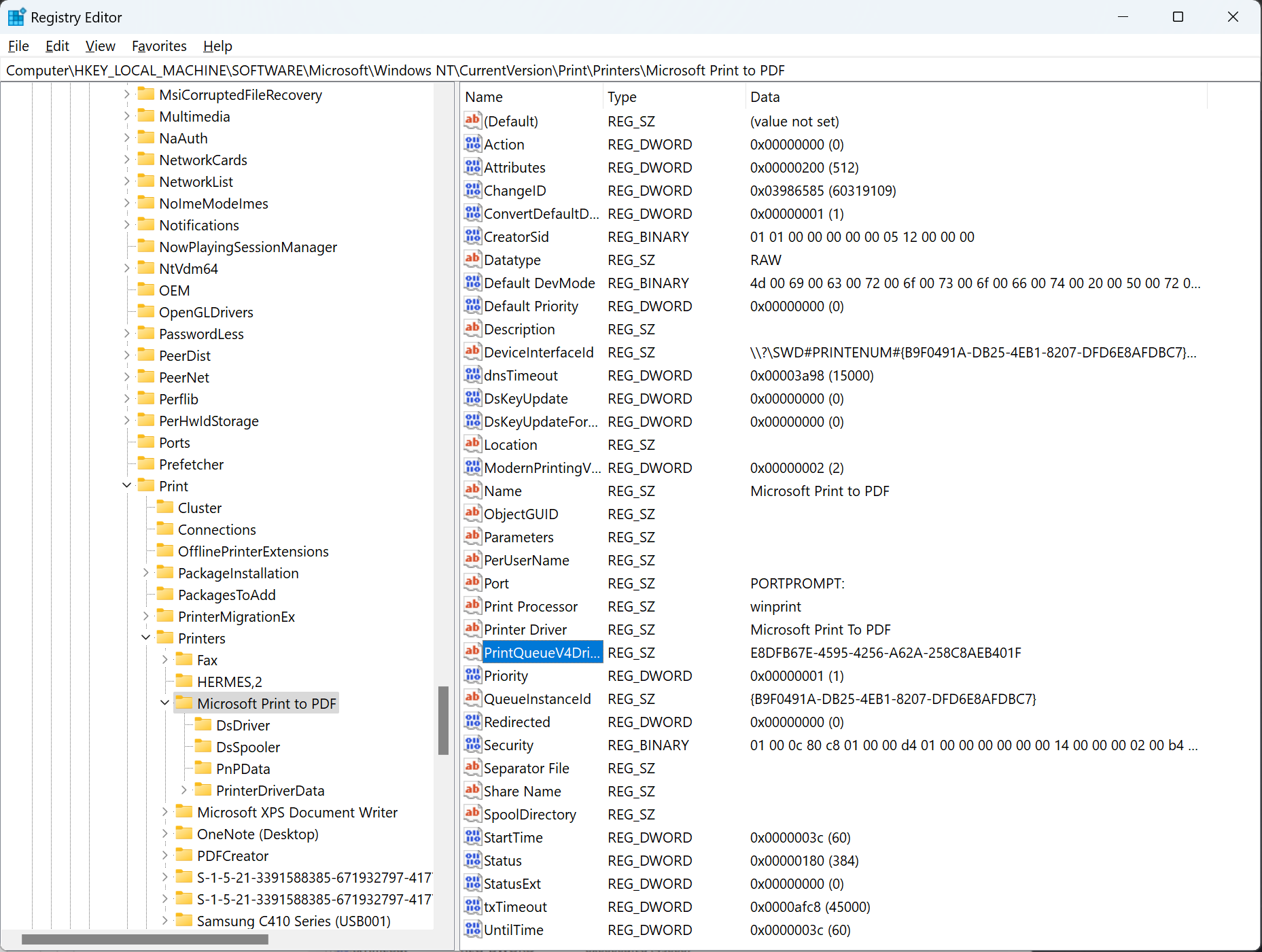The width and height of the screenshot is (1262, 952).
Task: Click the folder icon for DsSpooler subkey
Action: (x=203, y=746)
